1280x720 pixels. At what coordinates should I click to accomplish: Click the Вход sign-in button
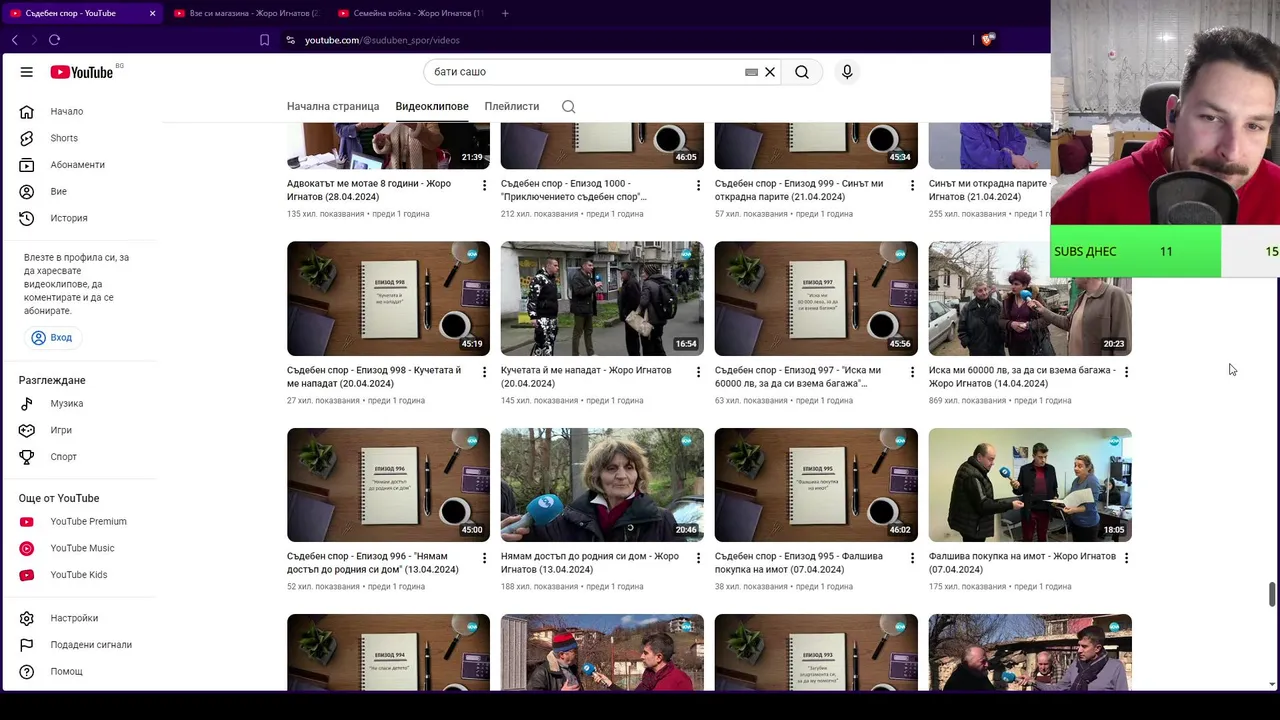(52, 338)
